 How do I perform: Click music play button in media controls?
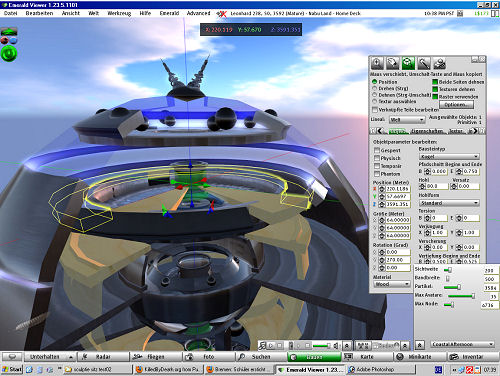click(271, 345)
